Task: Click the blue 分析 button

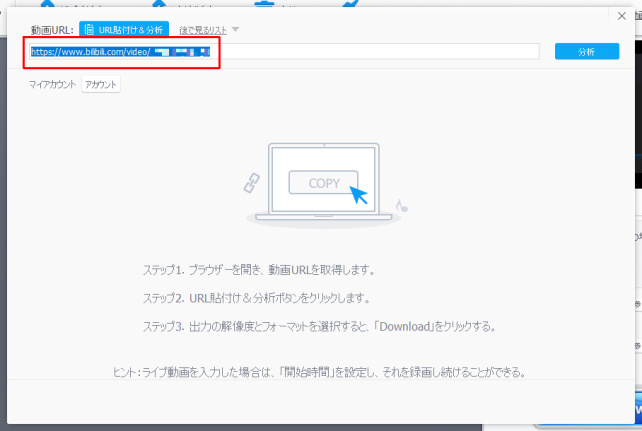Action: pyautogui.click(x=587, y=52)
